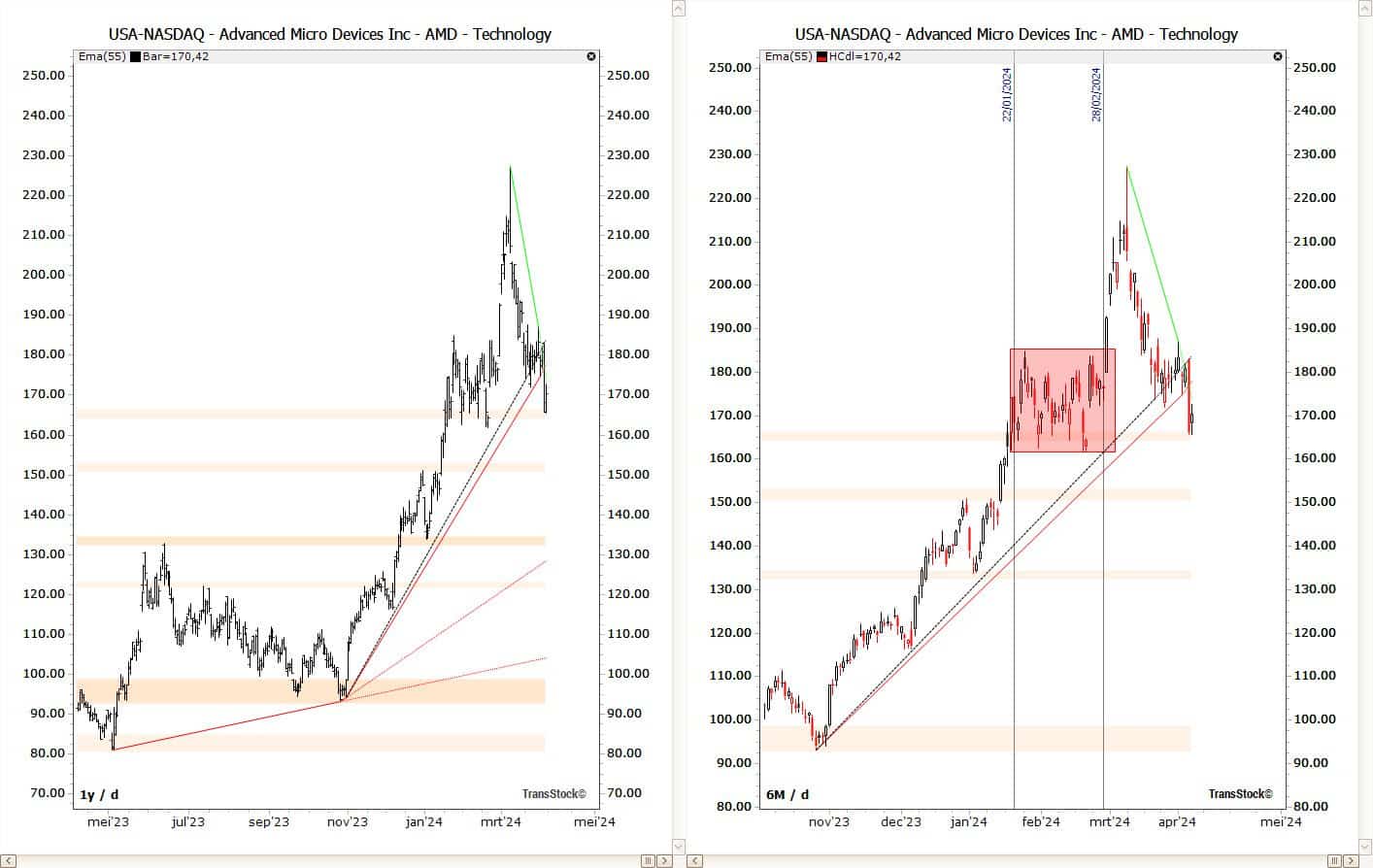Click the 6M / d timeframe label
This screenshot has width=1373, height=868.
click(787, 794)
